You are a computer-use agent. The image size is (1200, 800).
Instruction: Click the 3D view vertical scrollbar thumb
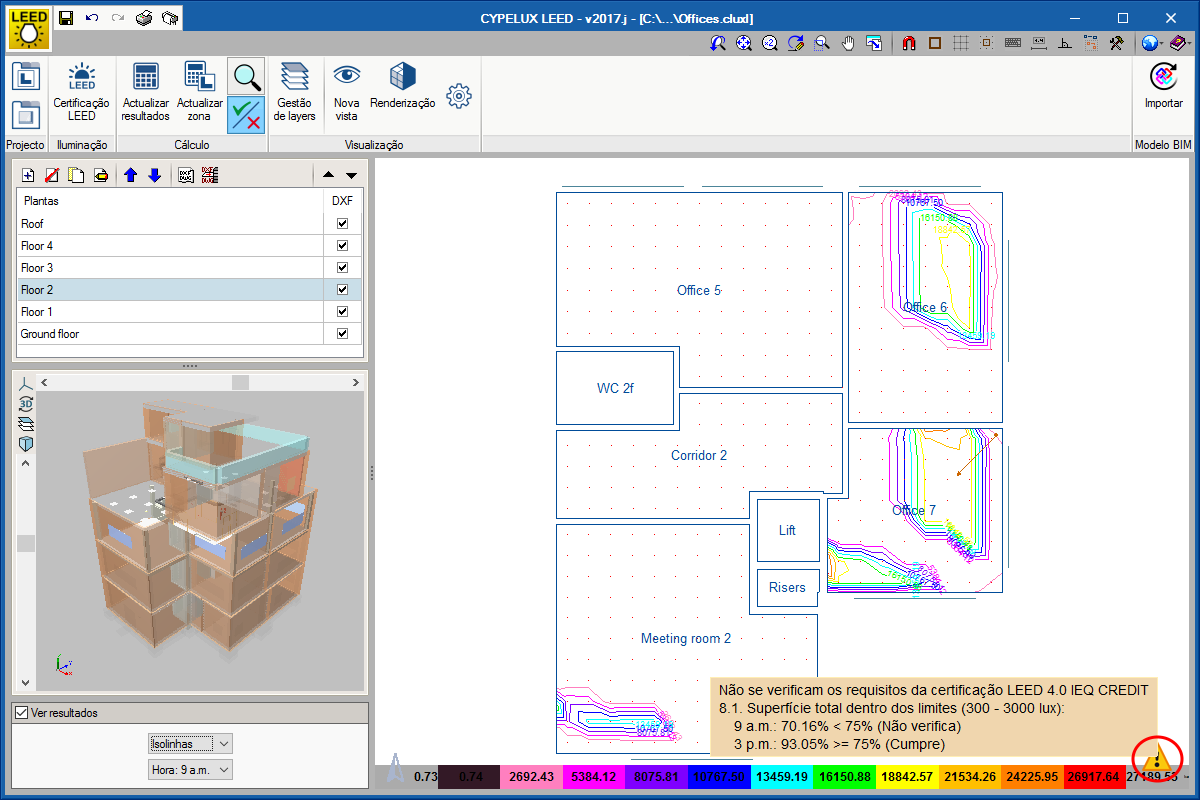pyautogui.click(x=26, y=543)
